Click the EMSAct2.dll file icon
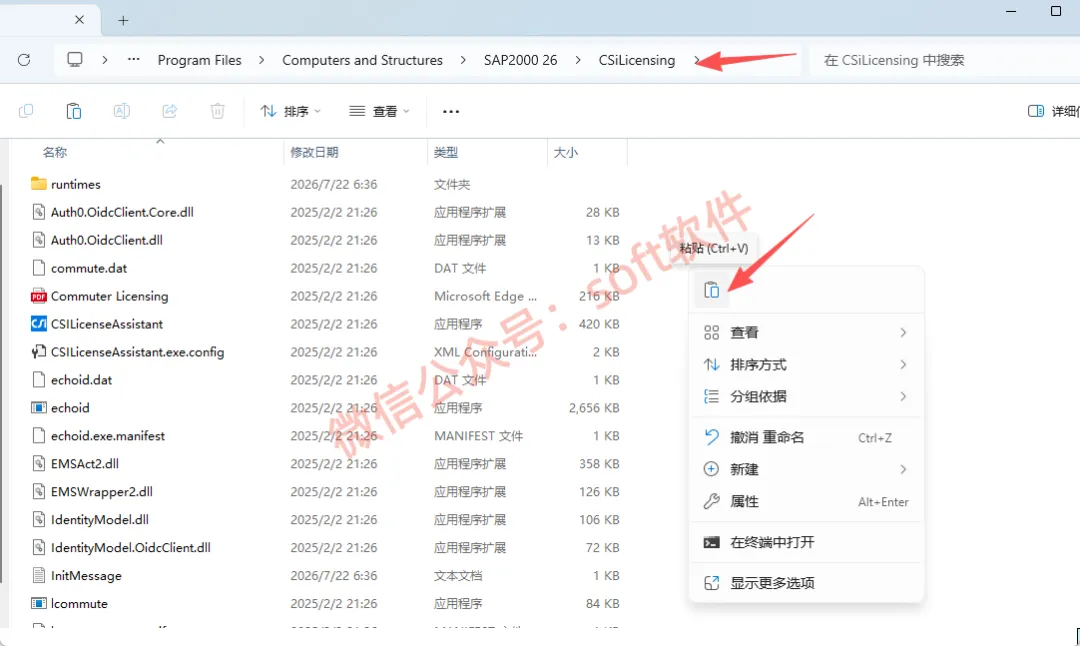 (39, 463)
